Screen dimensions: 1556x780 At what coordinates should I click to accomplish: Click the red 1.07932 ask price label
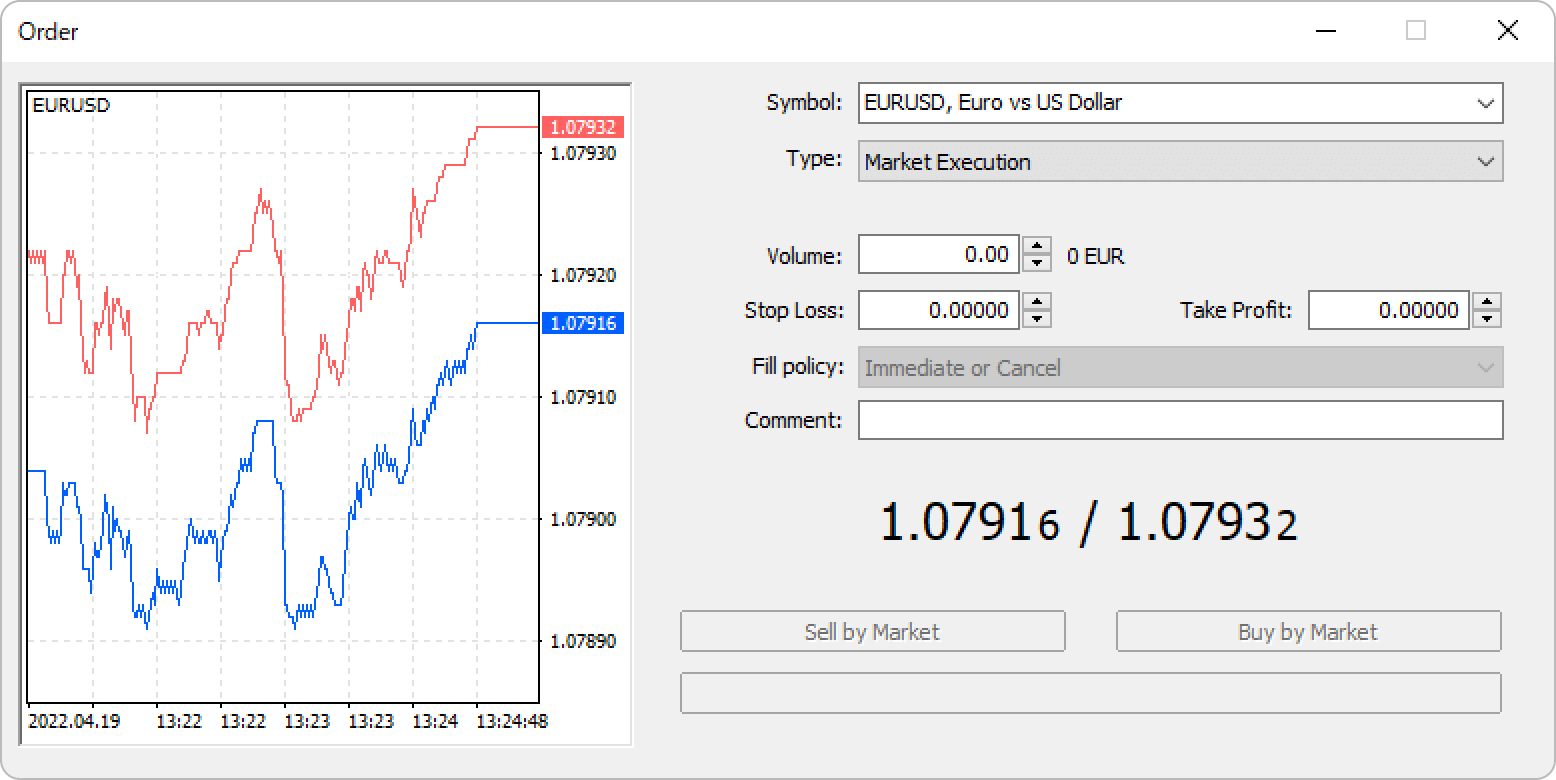point(582,128)
